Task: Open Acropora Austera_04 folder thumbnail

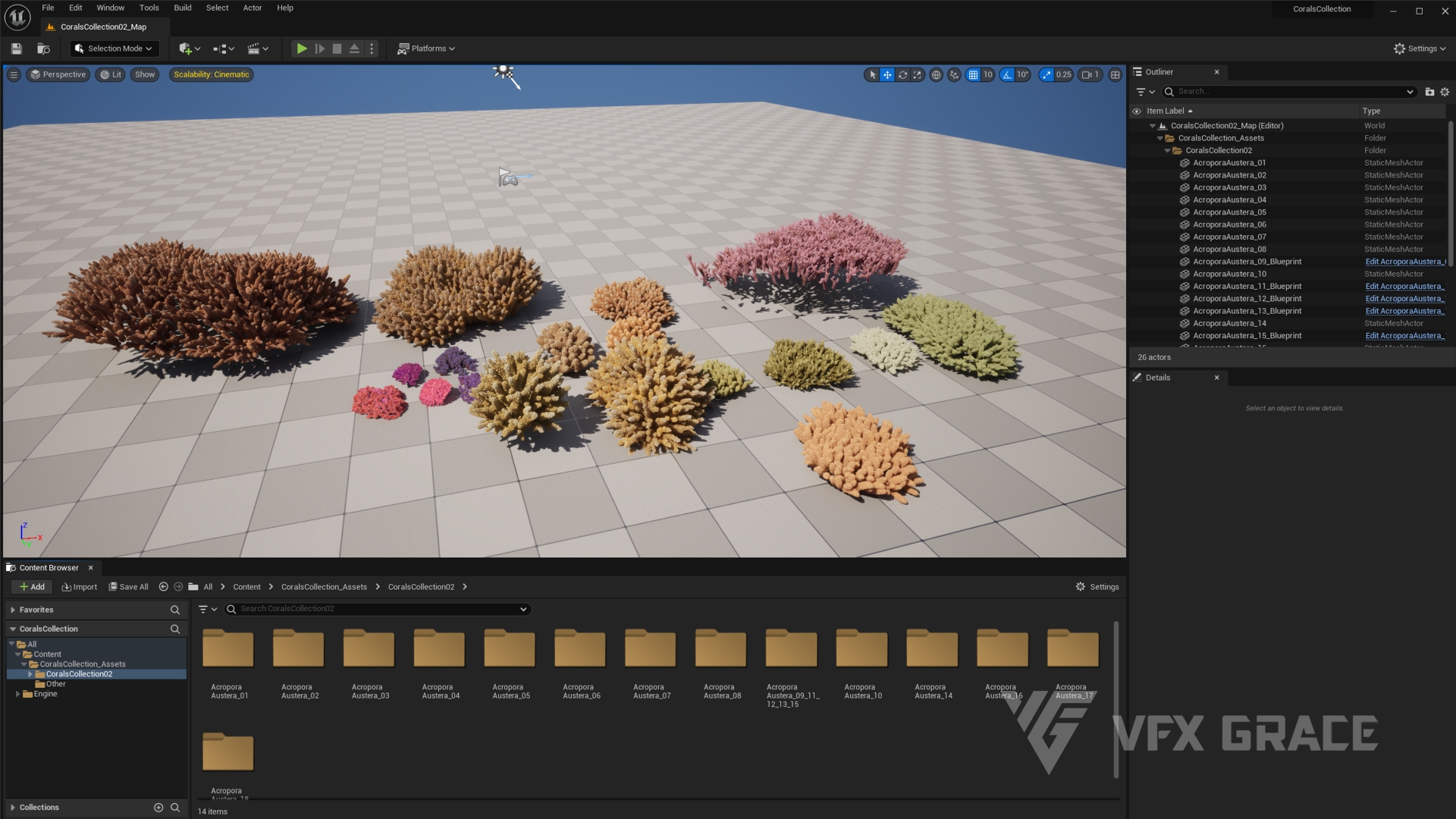Action: click(439, 650)
